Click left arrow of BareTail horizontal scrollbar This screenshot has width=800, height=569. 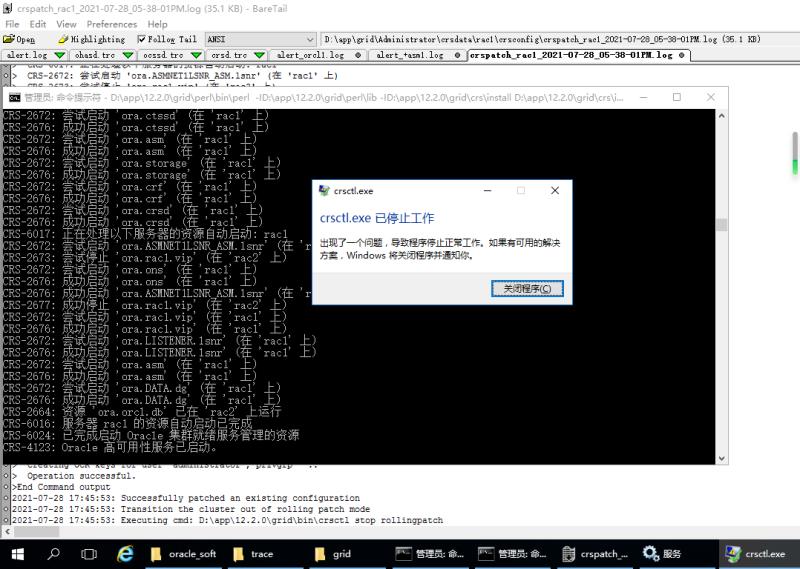click(7, 532)
